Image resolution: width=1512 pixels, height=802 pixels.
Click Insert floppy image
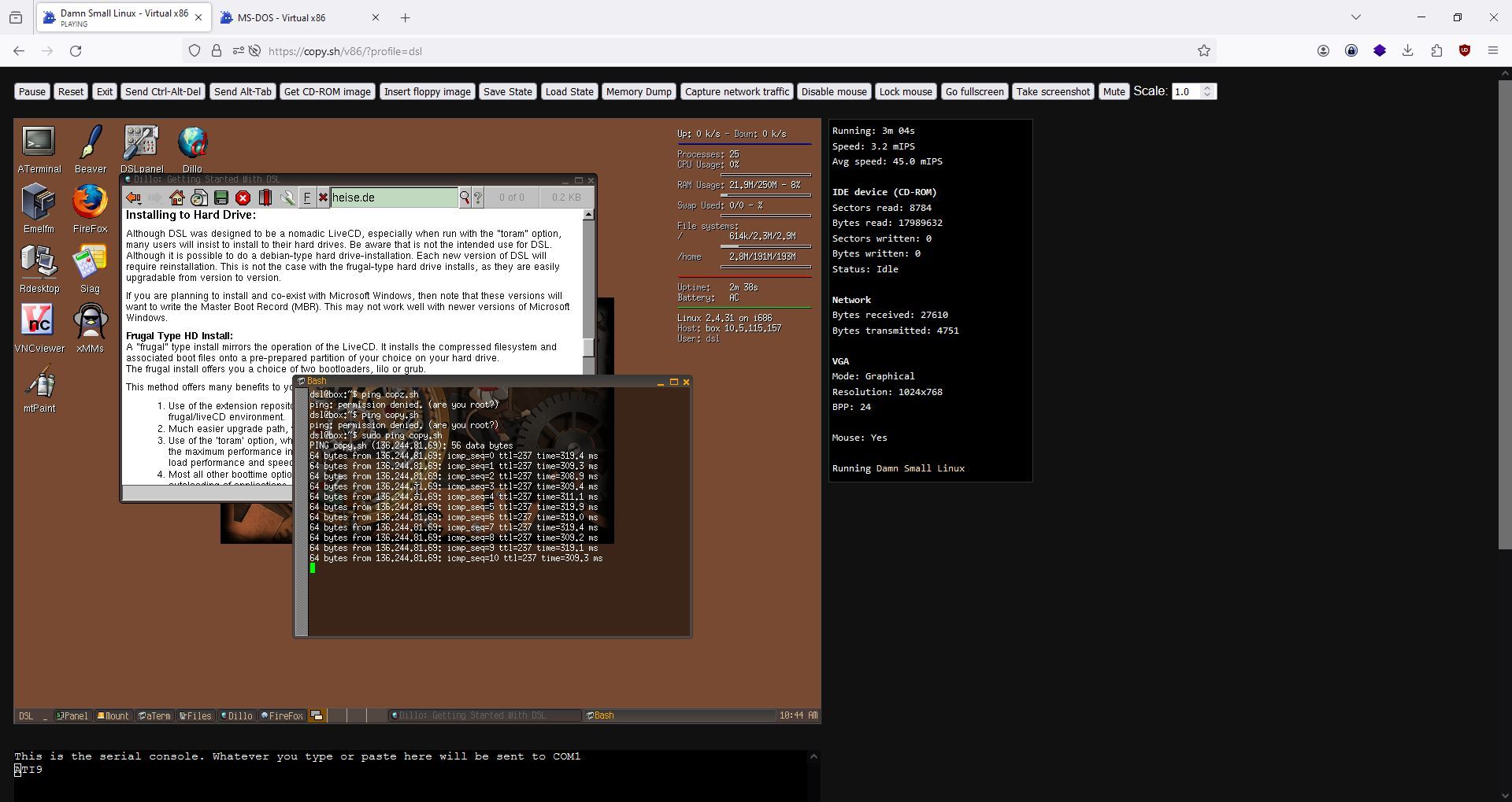click(x=428, y=92)
